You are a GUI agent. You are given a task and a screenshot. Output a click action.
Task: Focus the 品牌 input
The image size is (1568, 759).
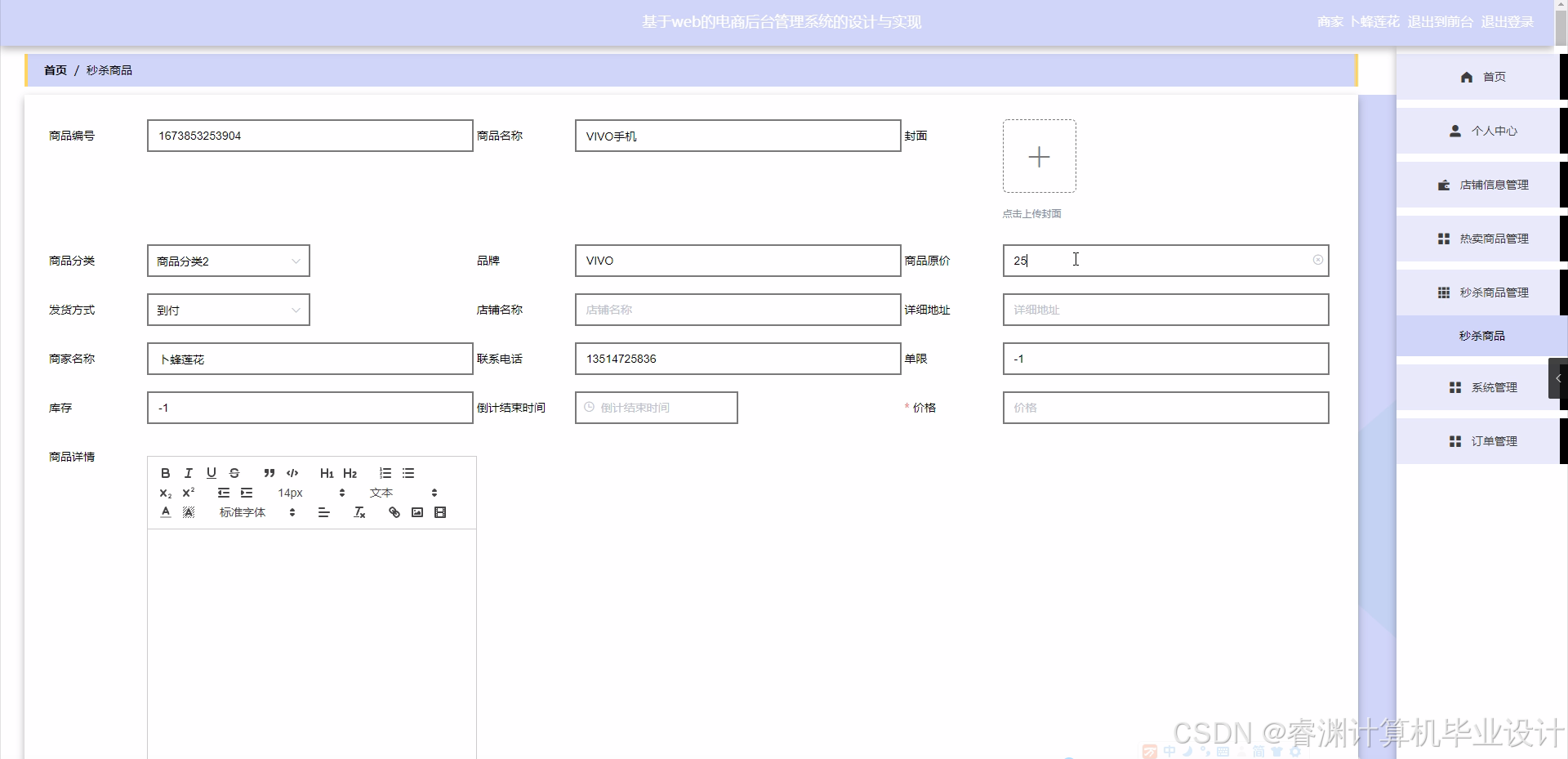pos(738,261)
